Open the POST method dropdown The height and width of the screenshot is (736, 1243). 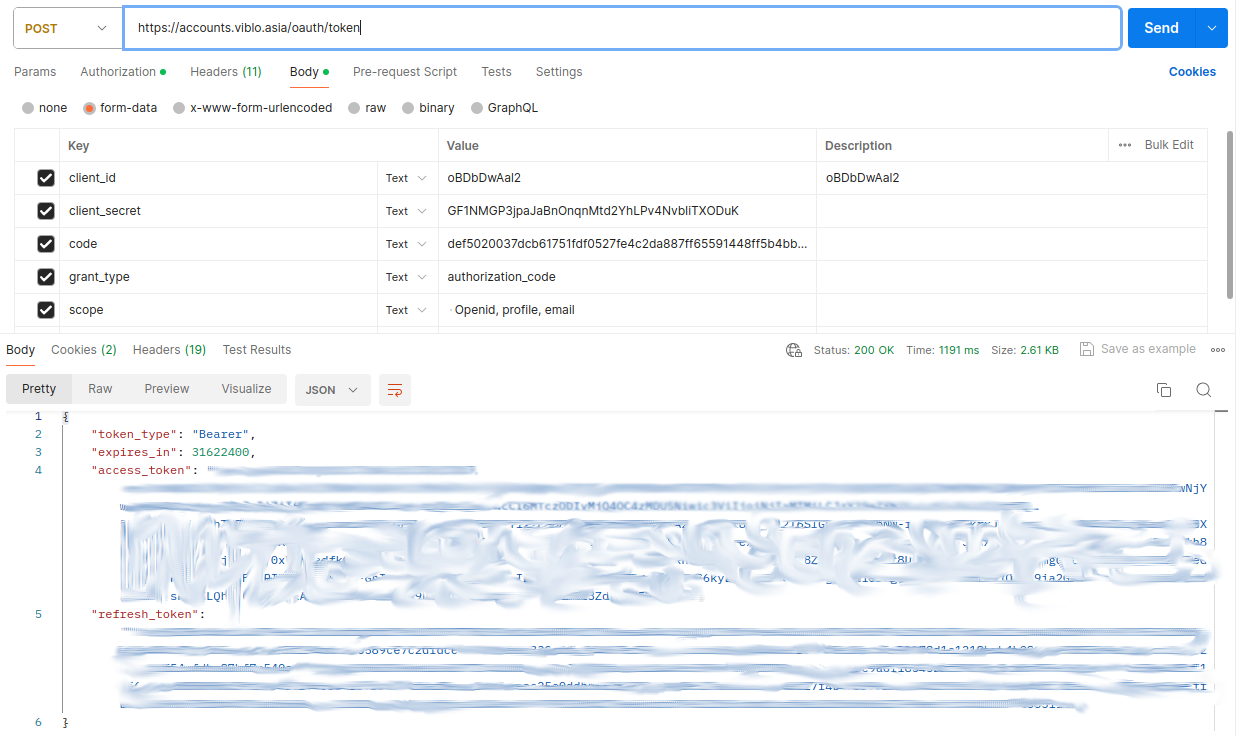click(x=66, y=27)
